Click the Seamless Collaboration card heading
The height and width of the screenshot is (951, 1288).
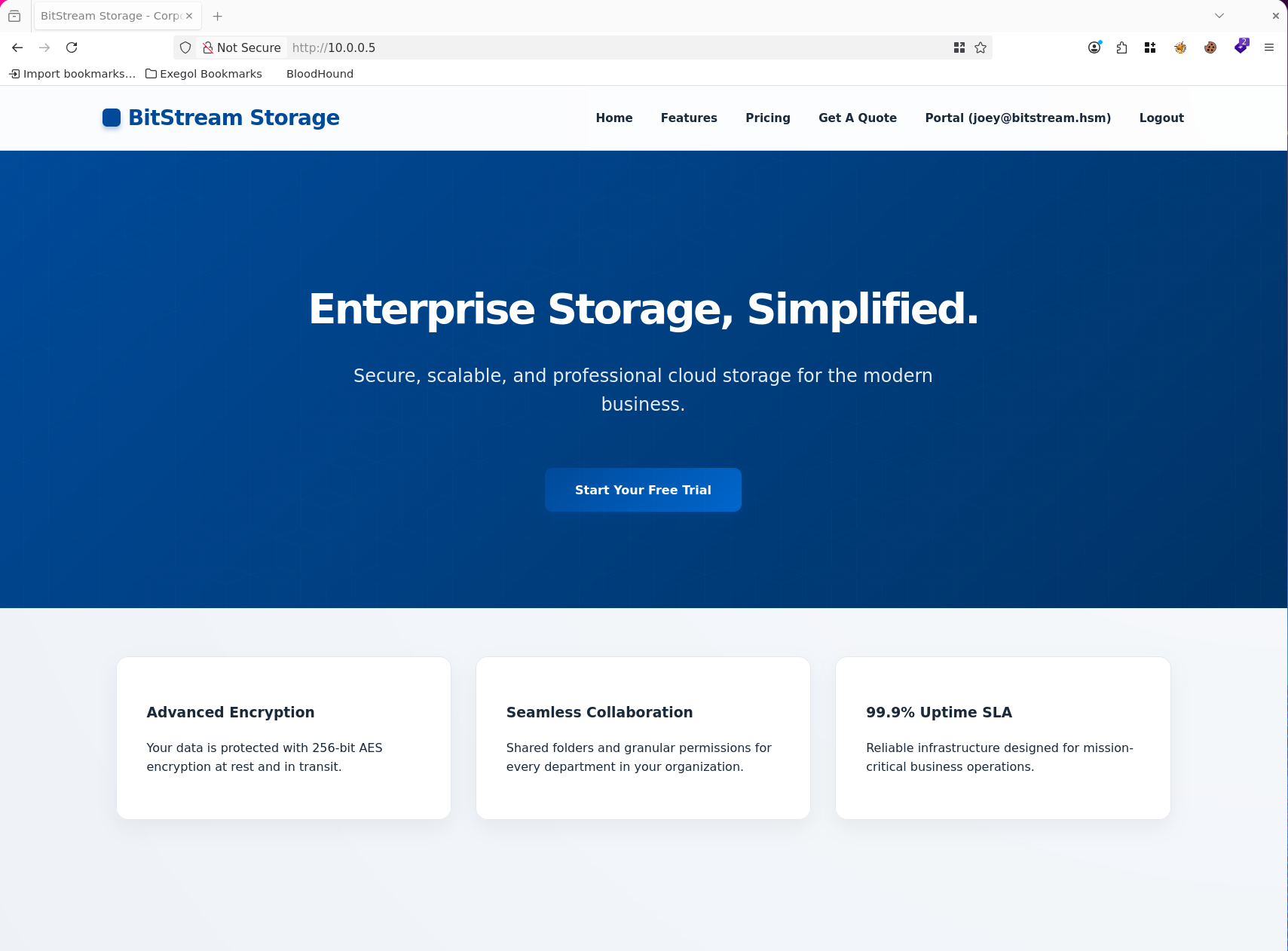pyautogui.click(x=599, y=712)
